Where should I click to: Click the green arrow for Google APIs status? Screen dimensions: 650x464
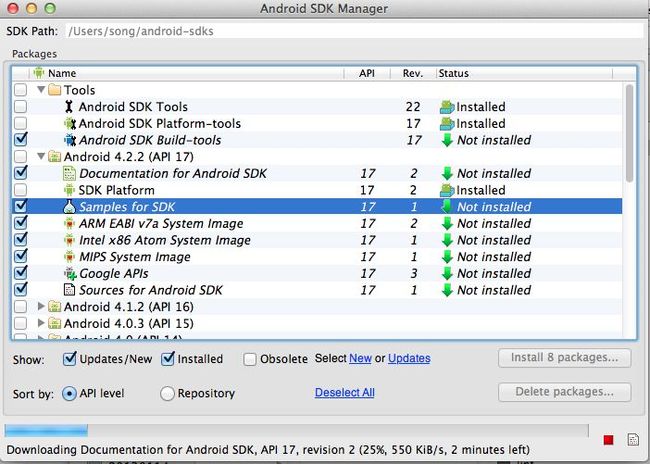tap(447, 274)
